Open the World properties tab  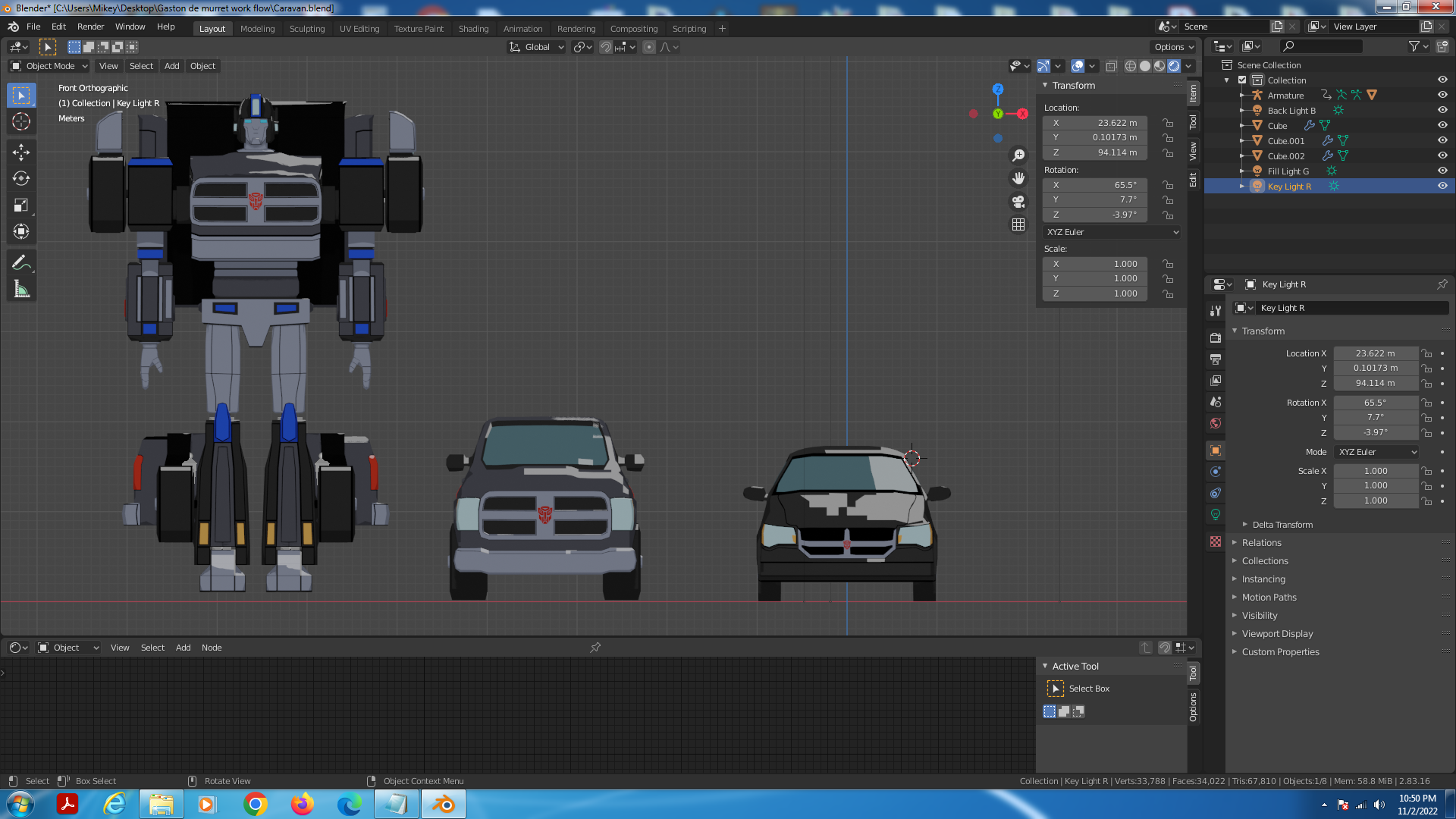pyautogui.click(x=1216, y=423)
